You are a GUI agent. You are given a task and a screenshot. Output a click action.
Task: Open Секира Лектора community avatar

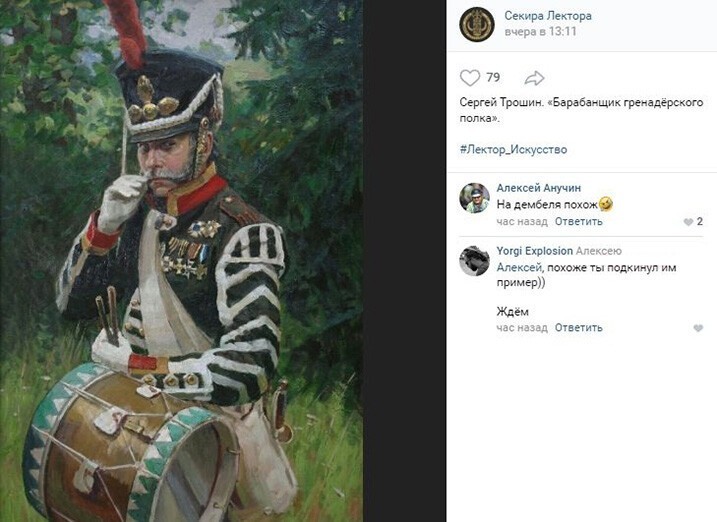coord(476,24)
